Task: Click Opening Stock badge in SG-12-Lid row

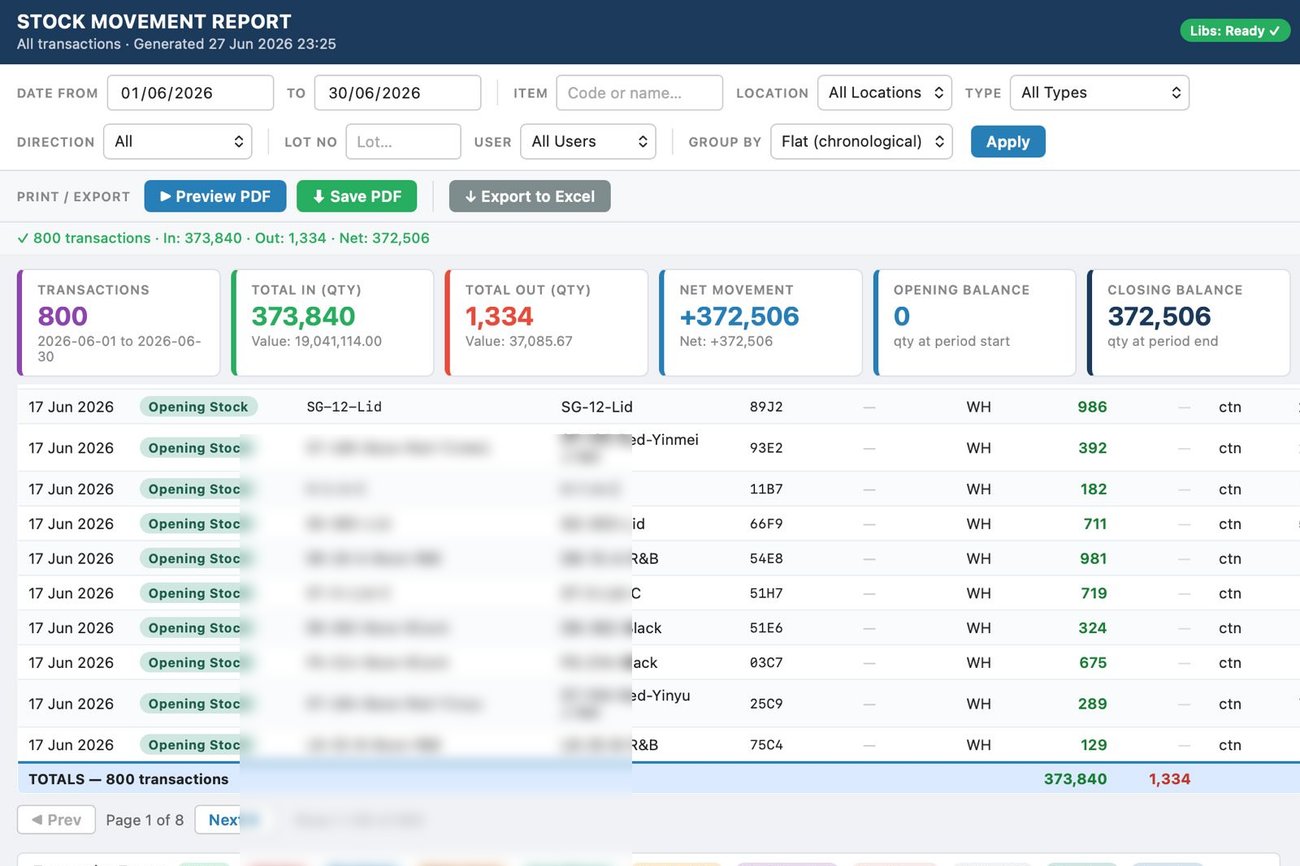Action: [x=198, y=407]
